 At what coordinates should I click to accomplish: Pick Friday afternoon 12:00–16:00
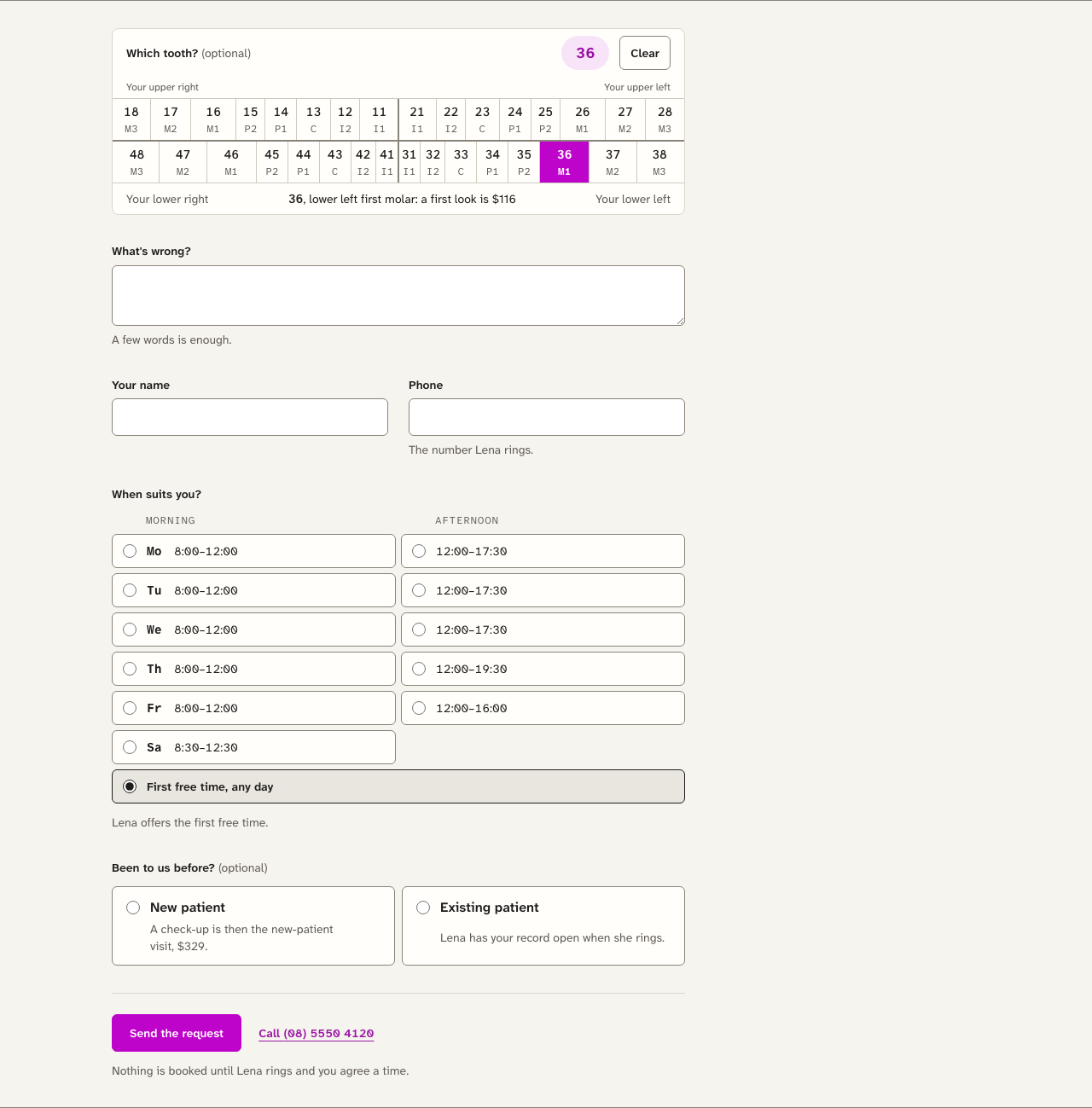pos(543,708)
